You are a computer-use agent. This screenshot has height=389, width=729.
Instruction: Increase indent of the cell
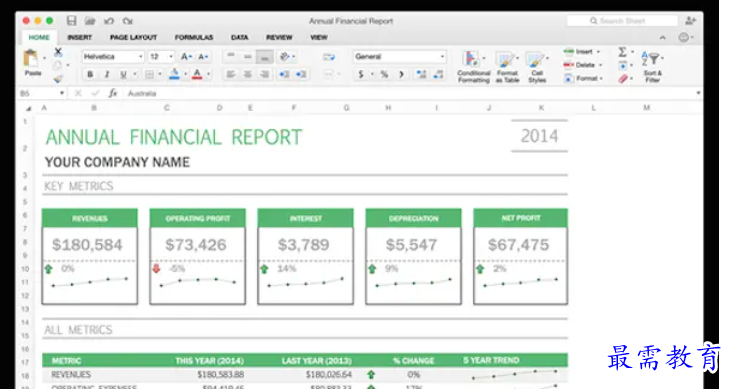click(301, 74)
